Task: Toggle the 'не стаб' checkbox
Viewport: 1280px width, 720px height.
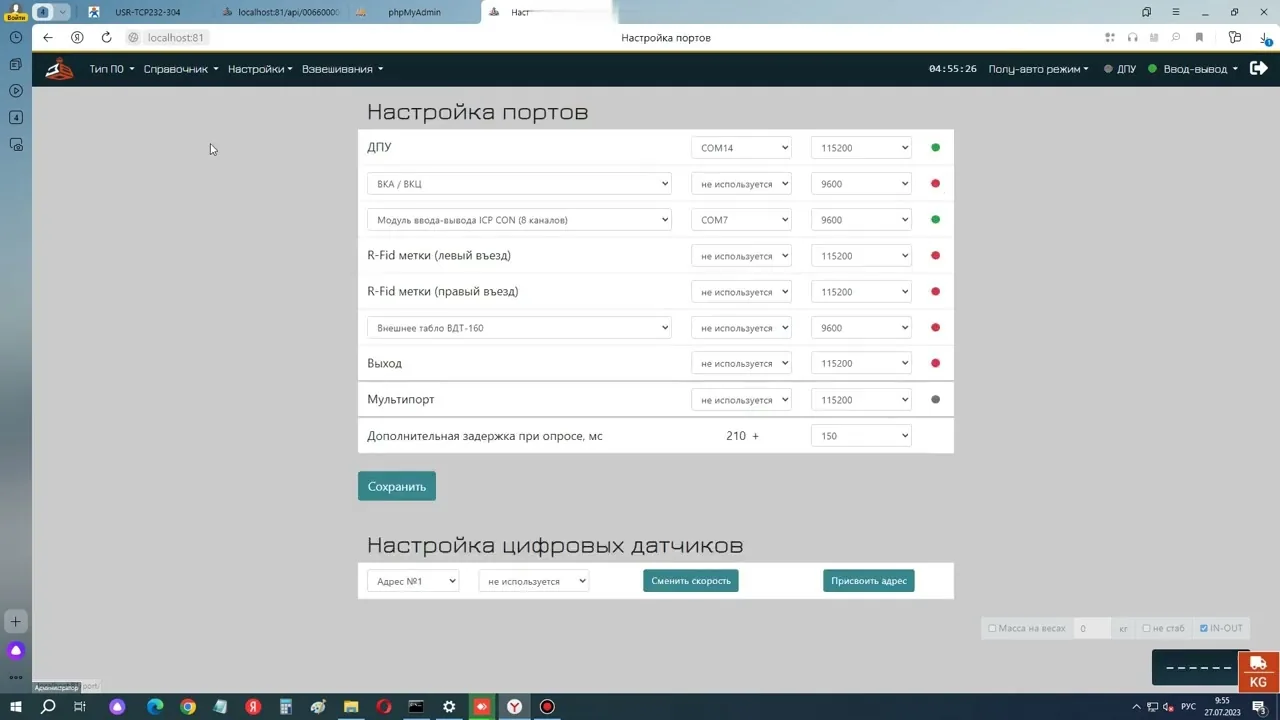Action: pyautogui.click(x=1146, y=629)
